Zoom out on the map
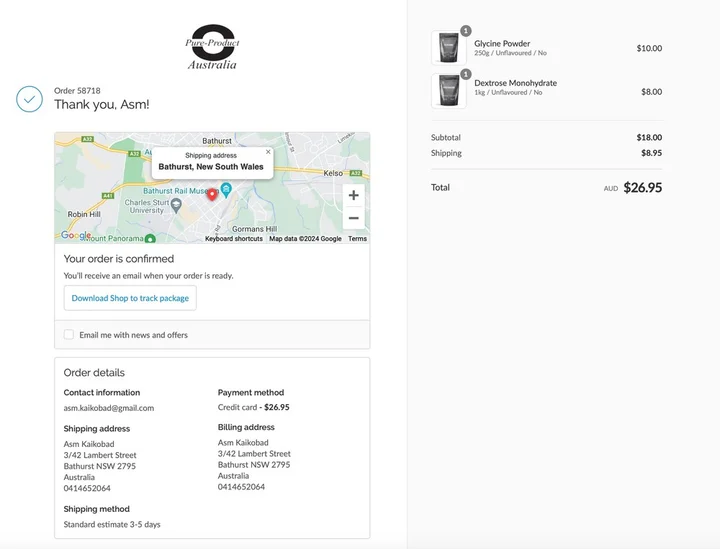This screenshot has width=720, height=549. pyautogui.click(x=353, y=218)
